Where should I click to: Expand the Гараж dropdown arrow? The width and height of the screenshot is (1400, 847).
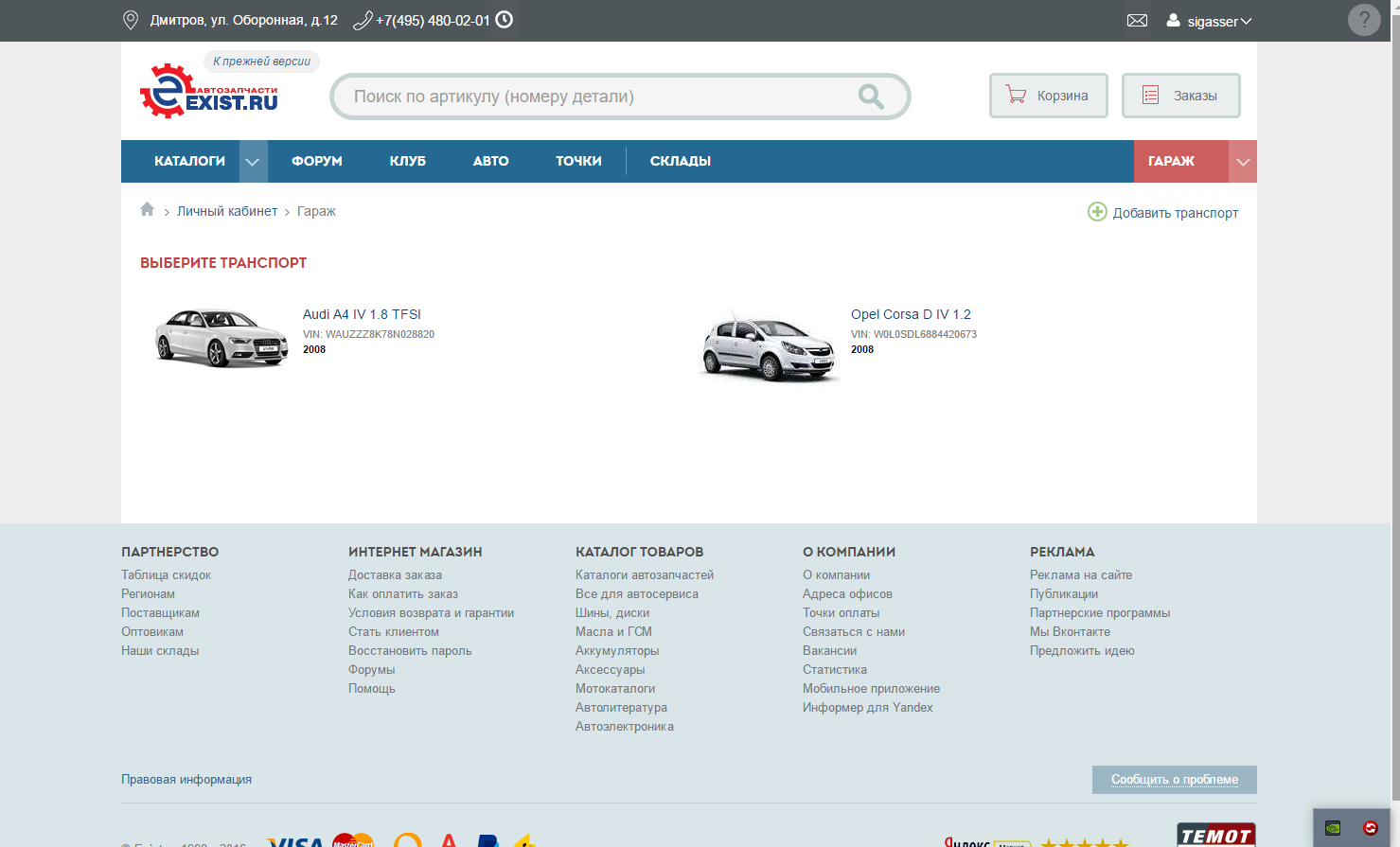click(x=1243, y=162)
